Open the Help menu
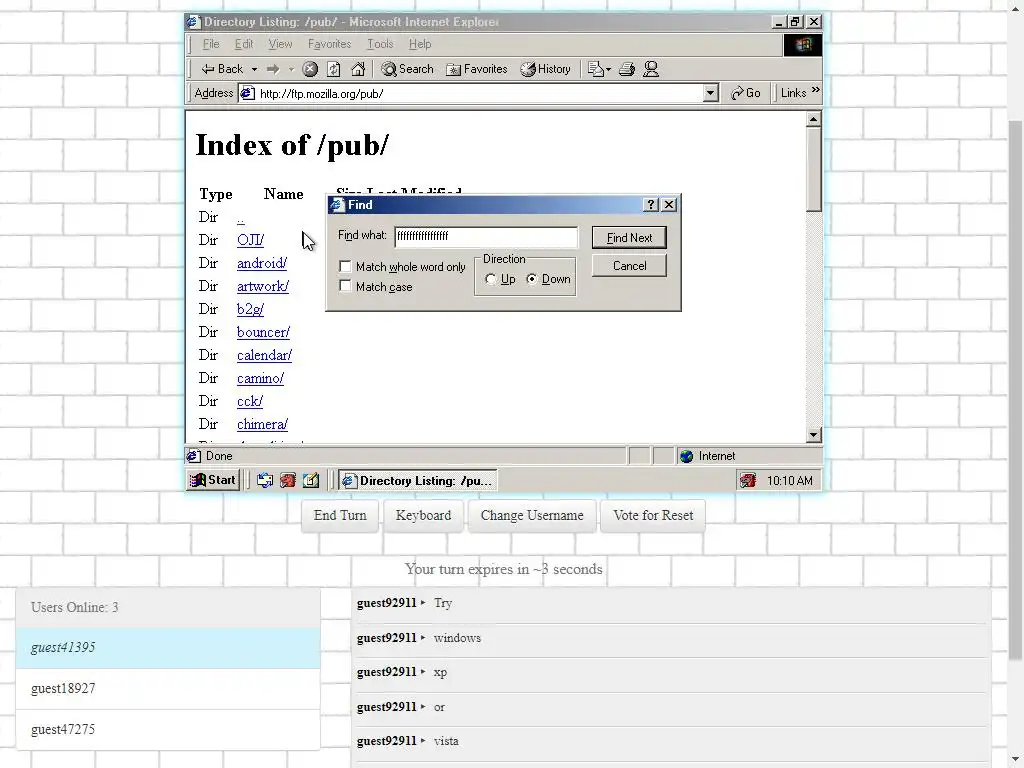This screenshot has width=1024, height=768. click(x=420, y=44)
